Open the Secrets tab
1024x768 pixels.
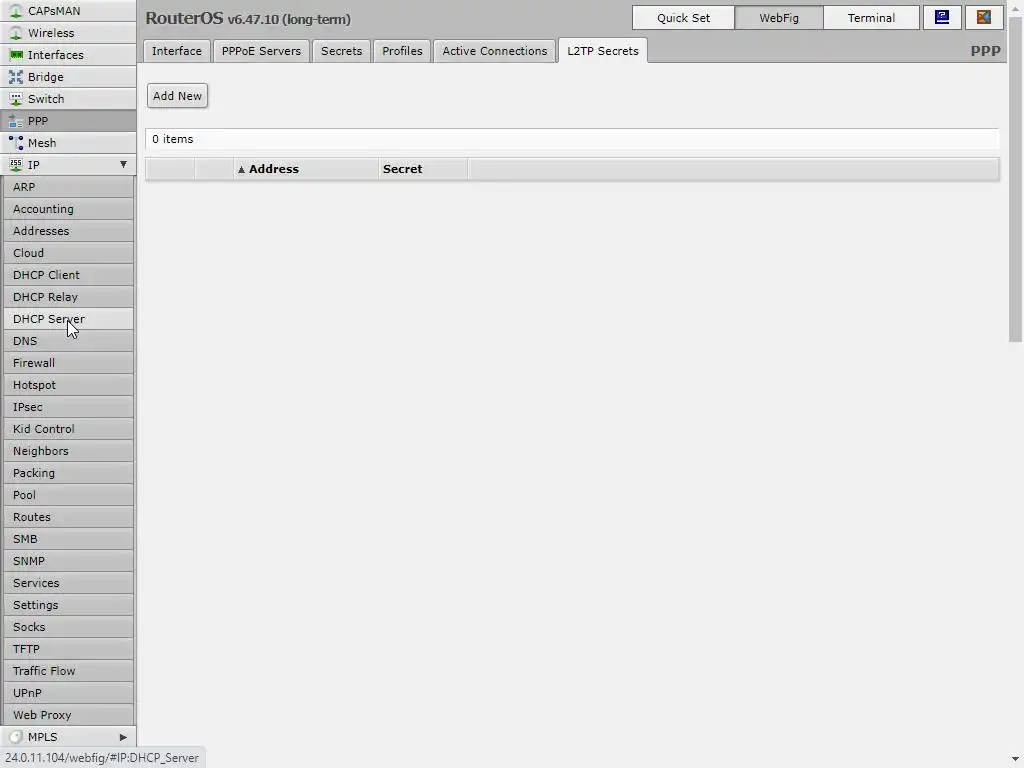[x=342, y=51]
